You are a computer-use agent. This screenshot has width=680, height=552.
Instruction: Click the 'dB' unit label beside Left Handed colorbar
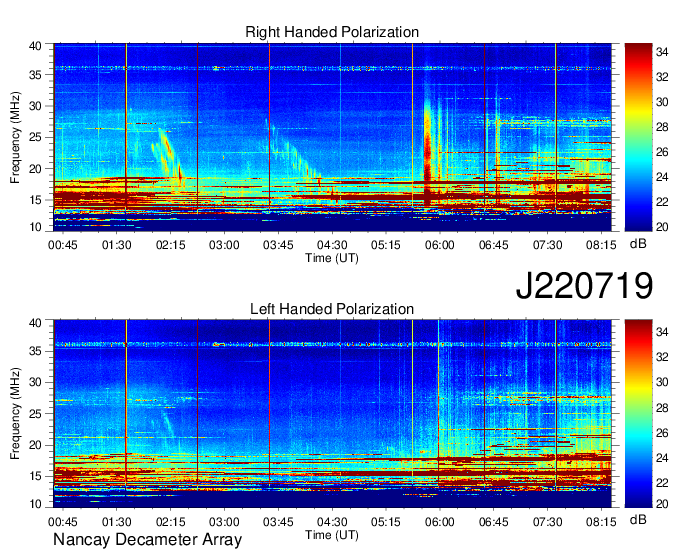coord(638,519)
